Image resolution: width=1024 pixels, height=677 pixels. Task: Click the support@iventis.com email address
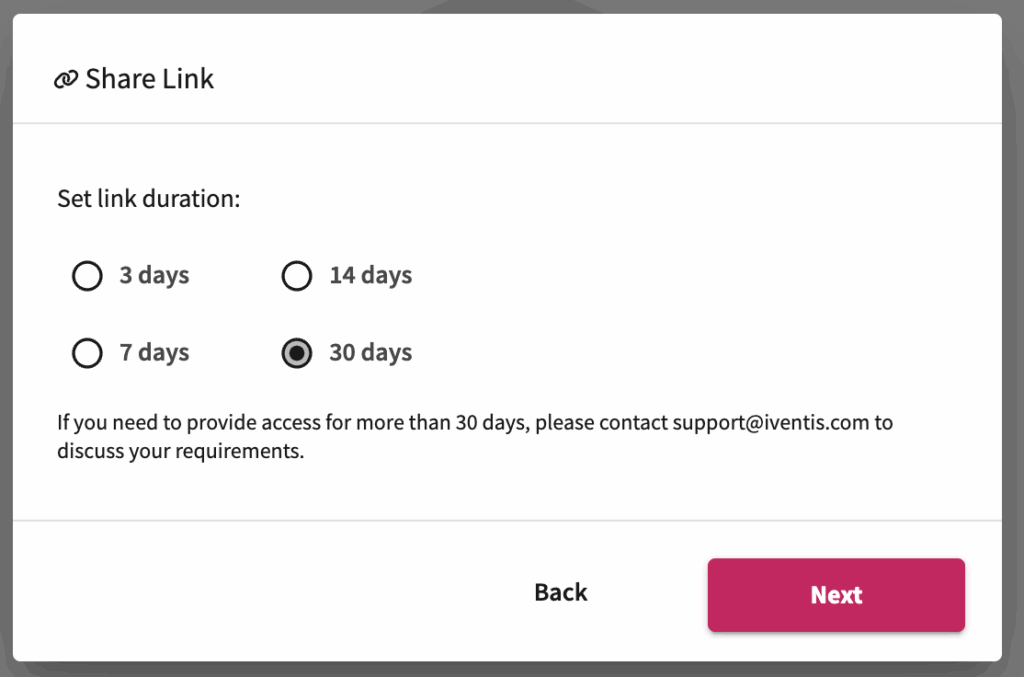(x=770, y=422)
